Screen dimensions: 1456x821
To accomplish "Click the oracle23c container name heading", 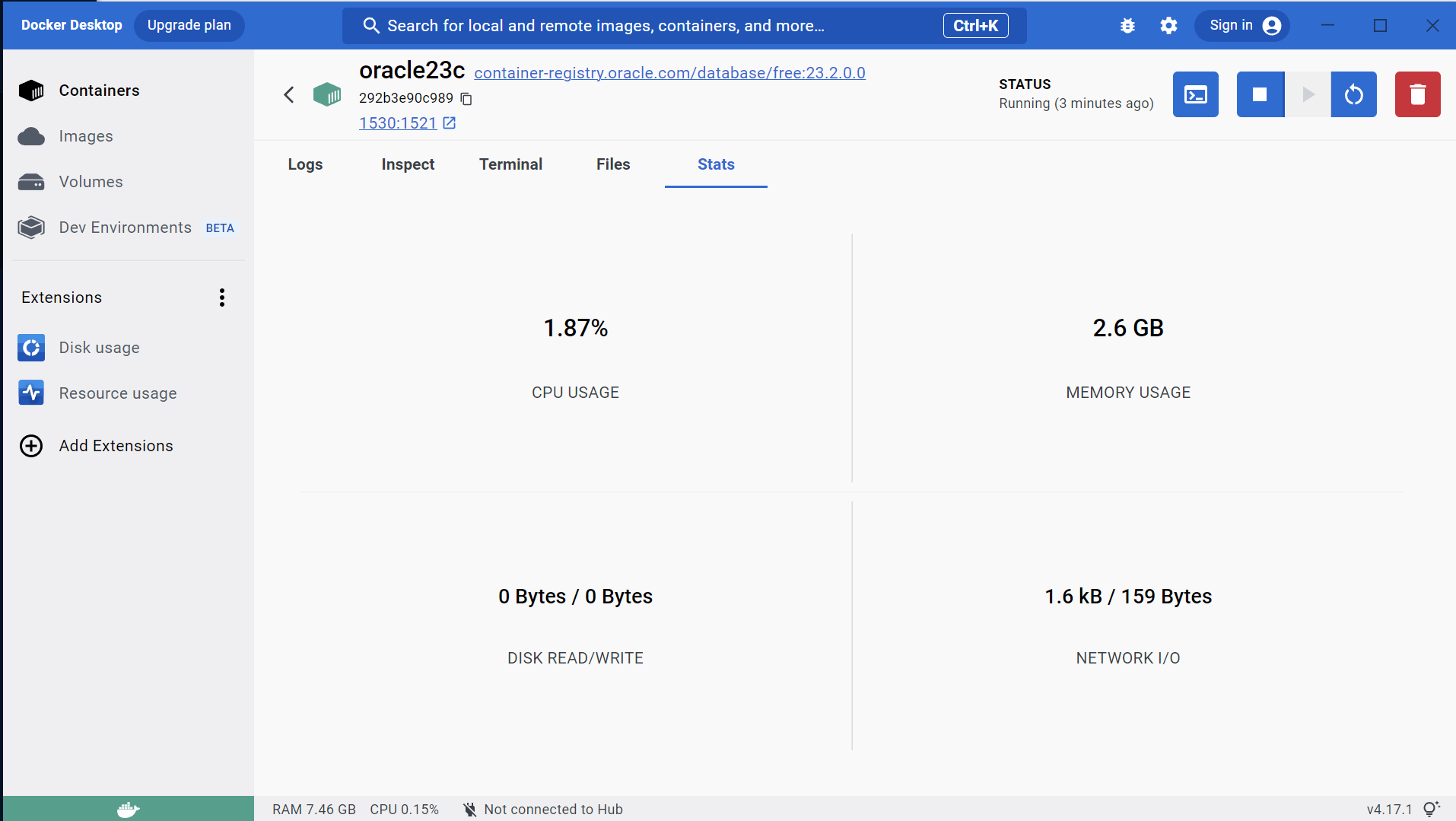I will point(412,71).
